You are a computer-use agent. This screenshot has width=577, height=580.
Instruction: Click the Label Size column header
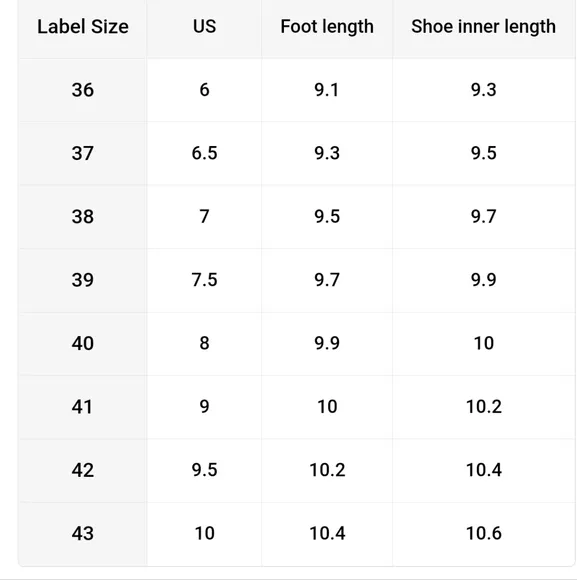click(x=83, y=27)
